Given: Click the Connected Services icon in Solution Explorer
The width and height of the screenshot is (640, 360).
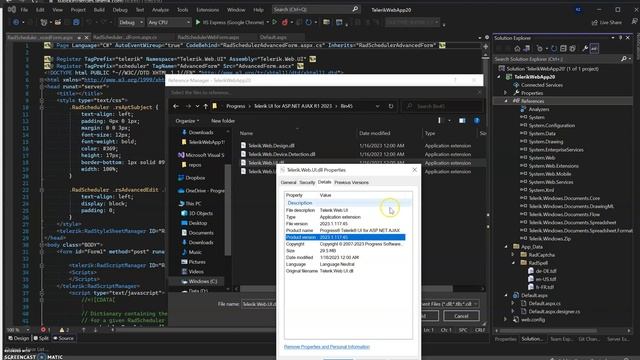Looking at the screenshot, I should pos(516,85).
